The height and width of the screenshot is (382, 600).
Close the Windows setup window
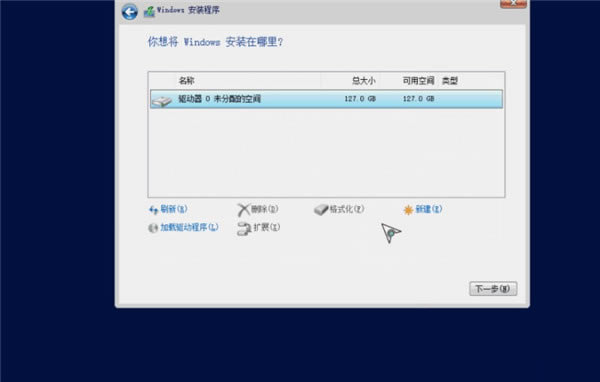[513, 3]
